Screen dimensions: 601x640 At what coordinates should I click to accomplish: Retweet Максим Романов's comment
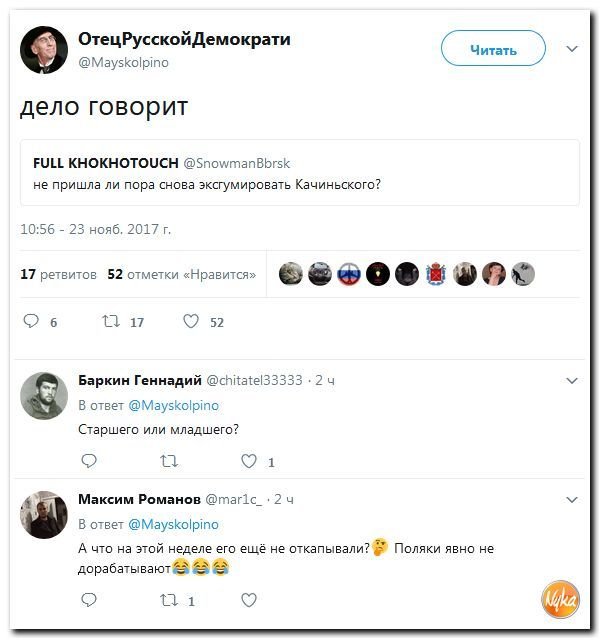[x=169, y=600]
